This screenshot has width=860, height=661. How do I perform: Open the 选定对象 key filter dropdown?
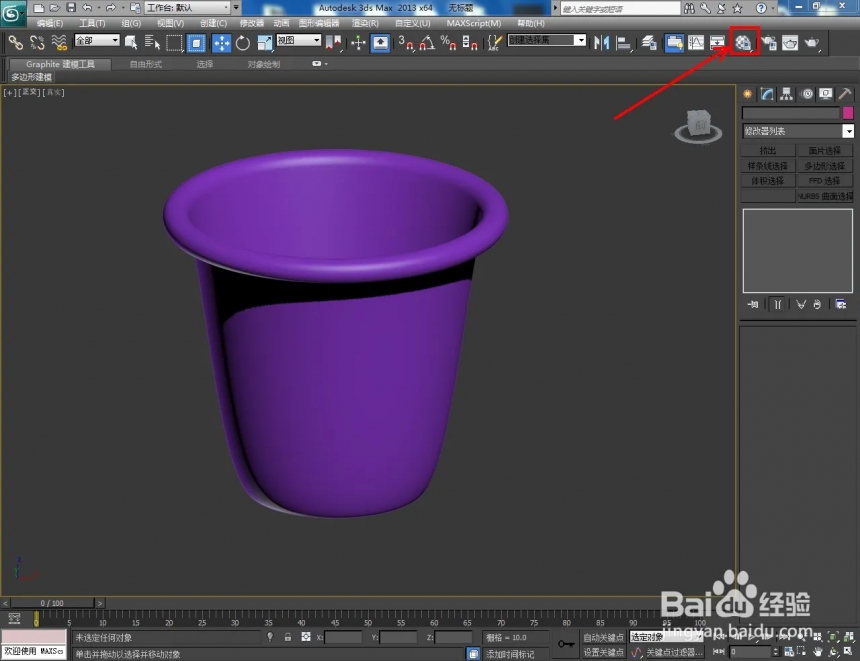pyautogui.click(x=666, y=636)
